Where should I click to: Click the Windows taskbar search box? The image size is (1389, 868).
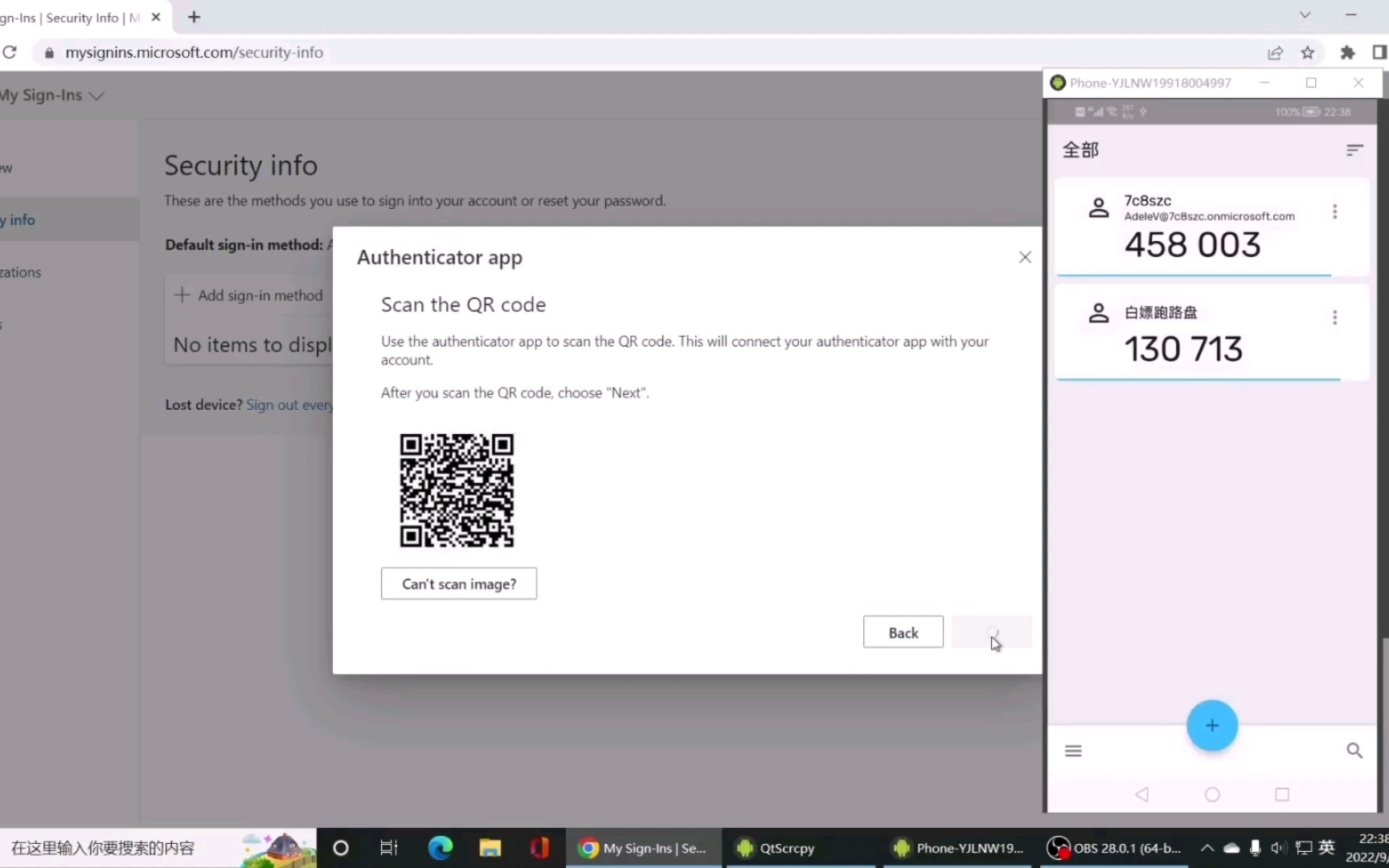point(158,848)
